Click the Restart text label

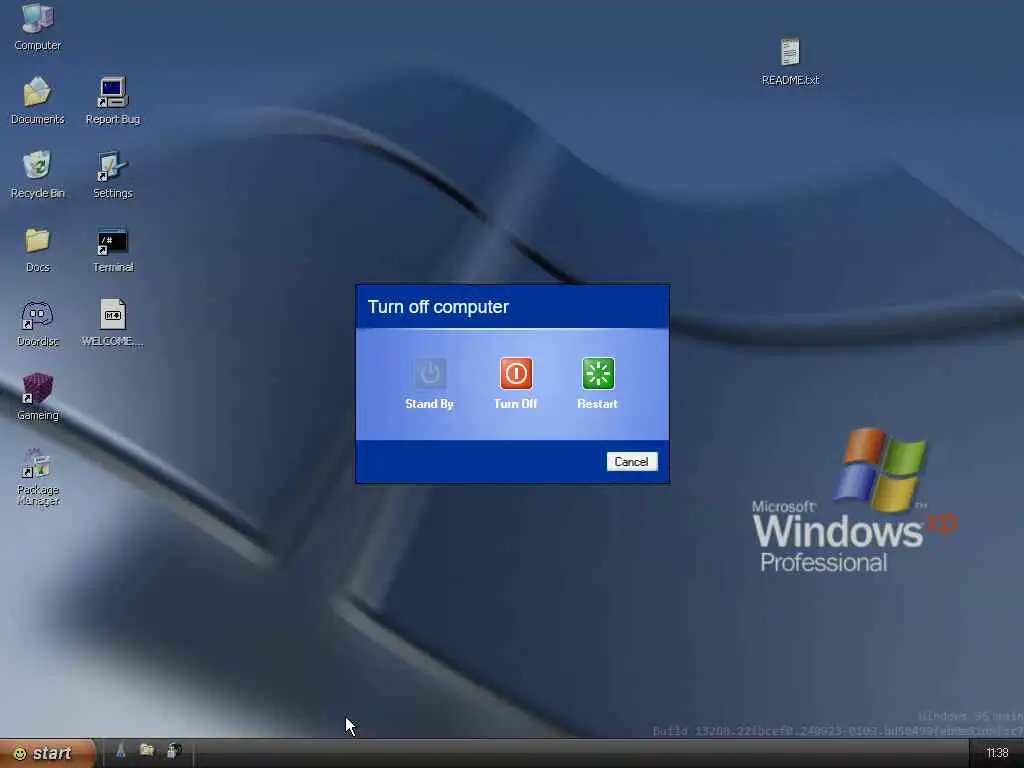pyautogui.click(x=598, y=404)
